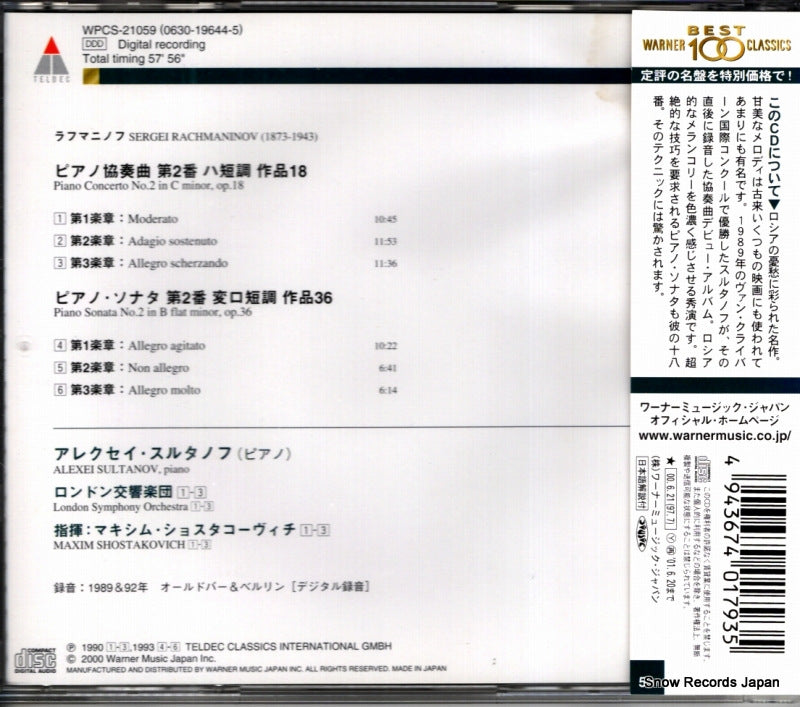Click track number box 3 beside Allegro scherzando
The width and height of the screenshot is (800, 707).
click(x=60, y=263)
